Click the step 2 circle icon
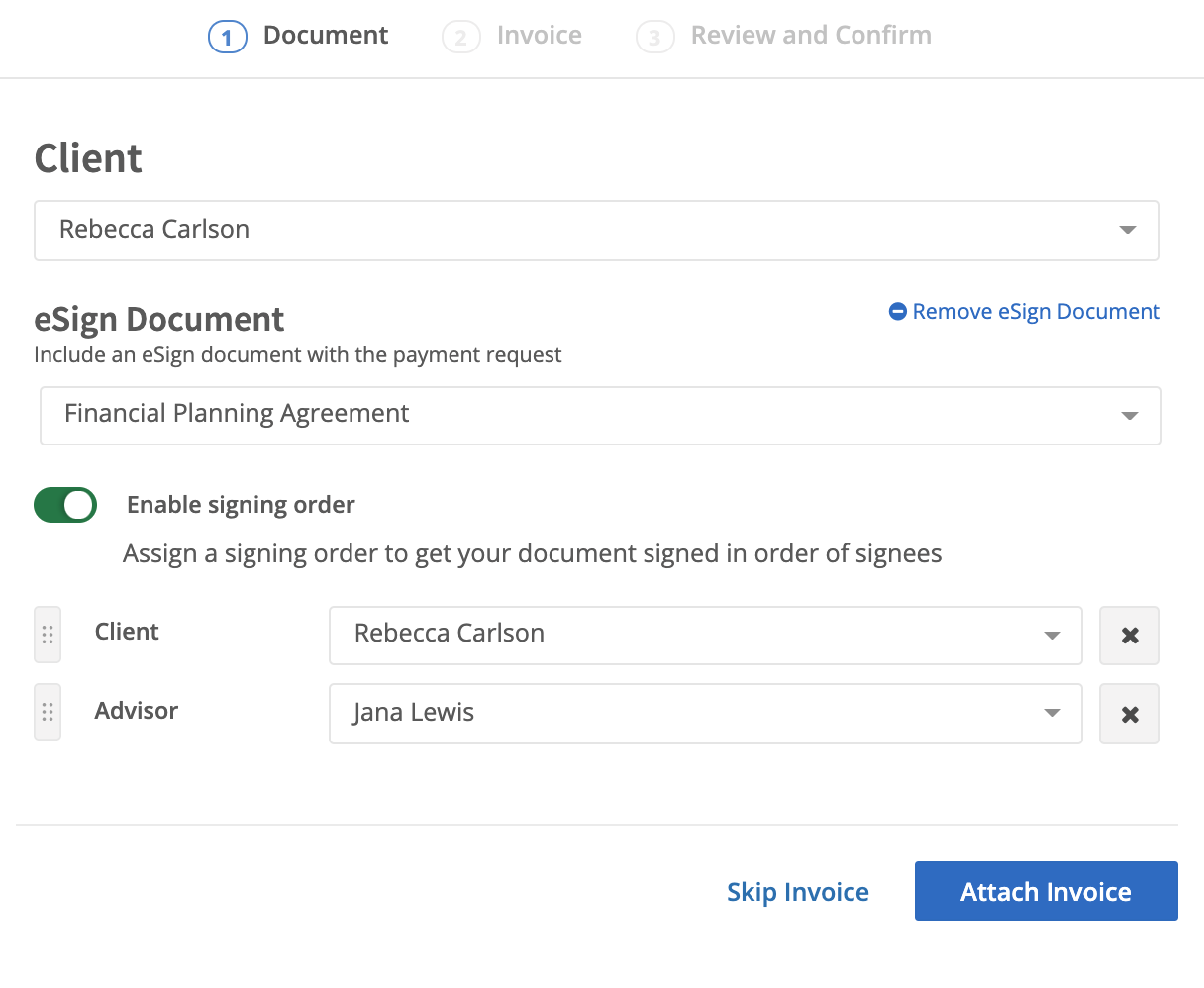The image size is (1204, 988). pyautogui.click(x=460, y=38)
